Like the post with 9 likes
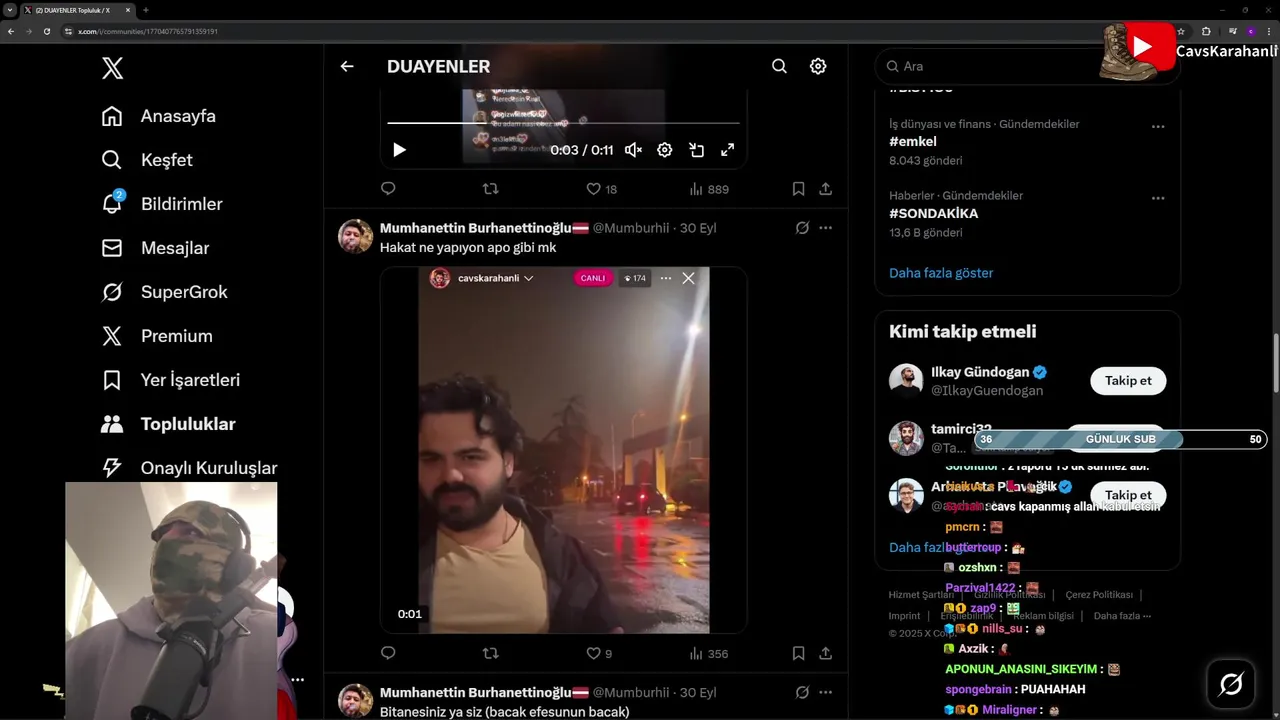Image resolution: width=1280 pixels, height=720 pixels. point(599,654)
